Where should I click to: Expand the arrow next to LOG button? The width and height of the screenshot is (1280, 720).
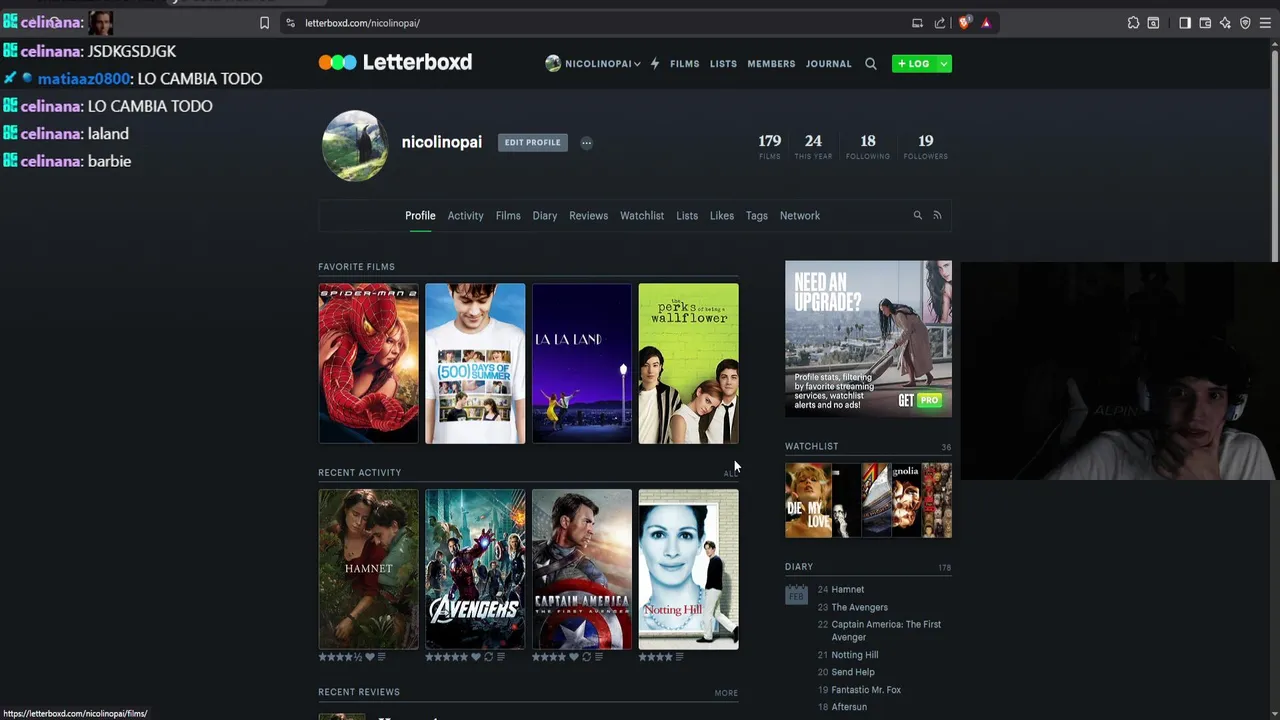point(943,63)
